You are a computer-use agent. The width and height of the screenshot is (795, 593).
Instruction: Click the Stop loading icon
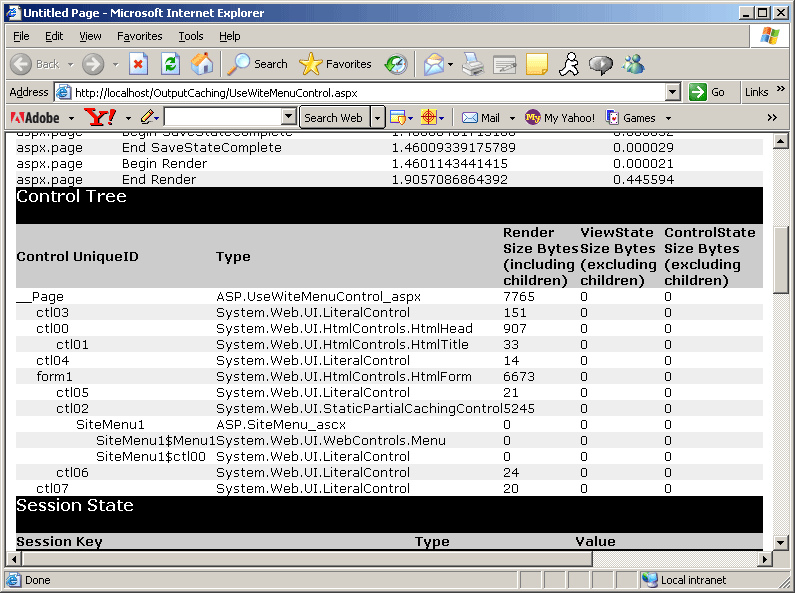tap(138, 64)
